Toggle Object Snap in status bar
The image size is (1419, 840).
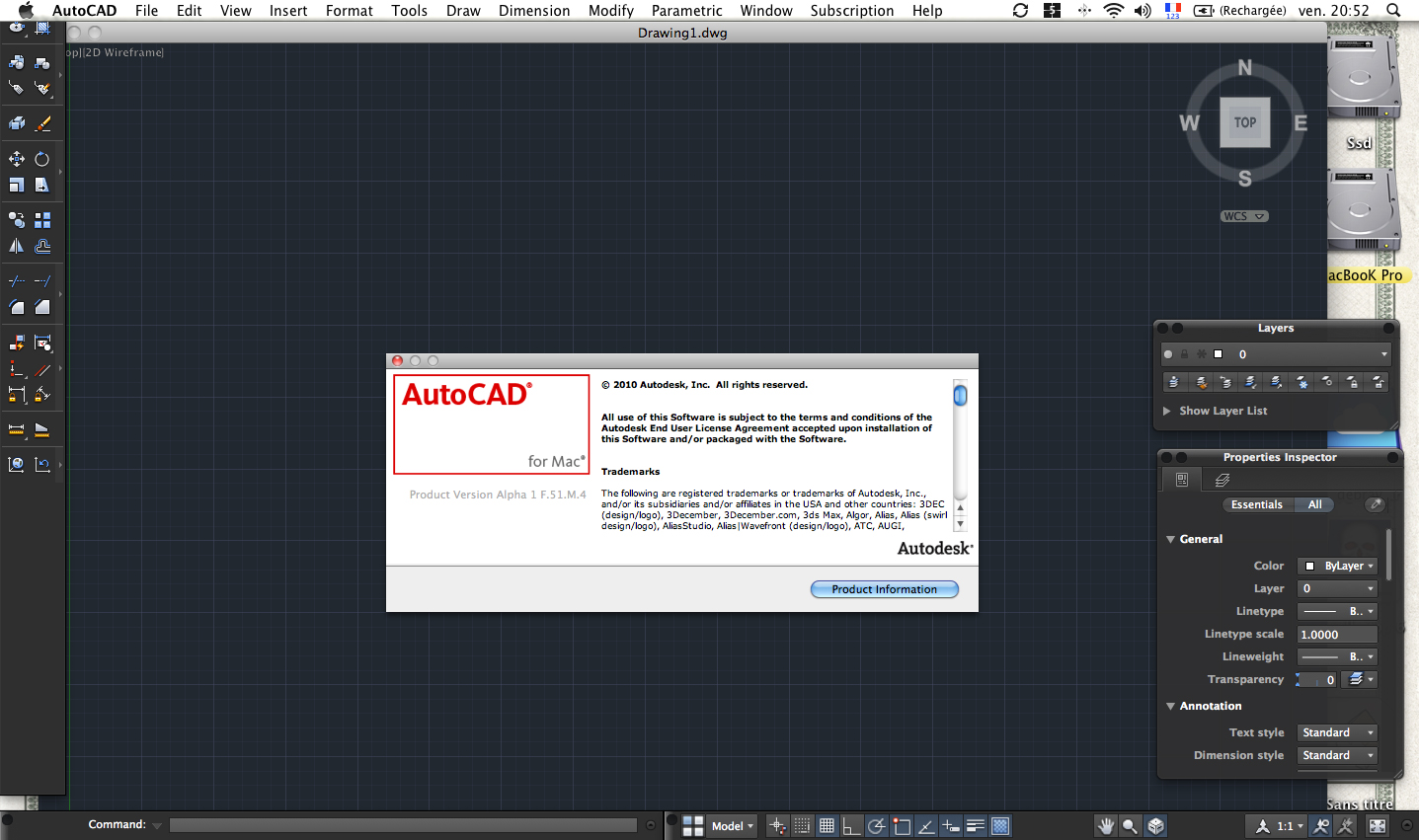[x=902, y=826]
